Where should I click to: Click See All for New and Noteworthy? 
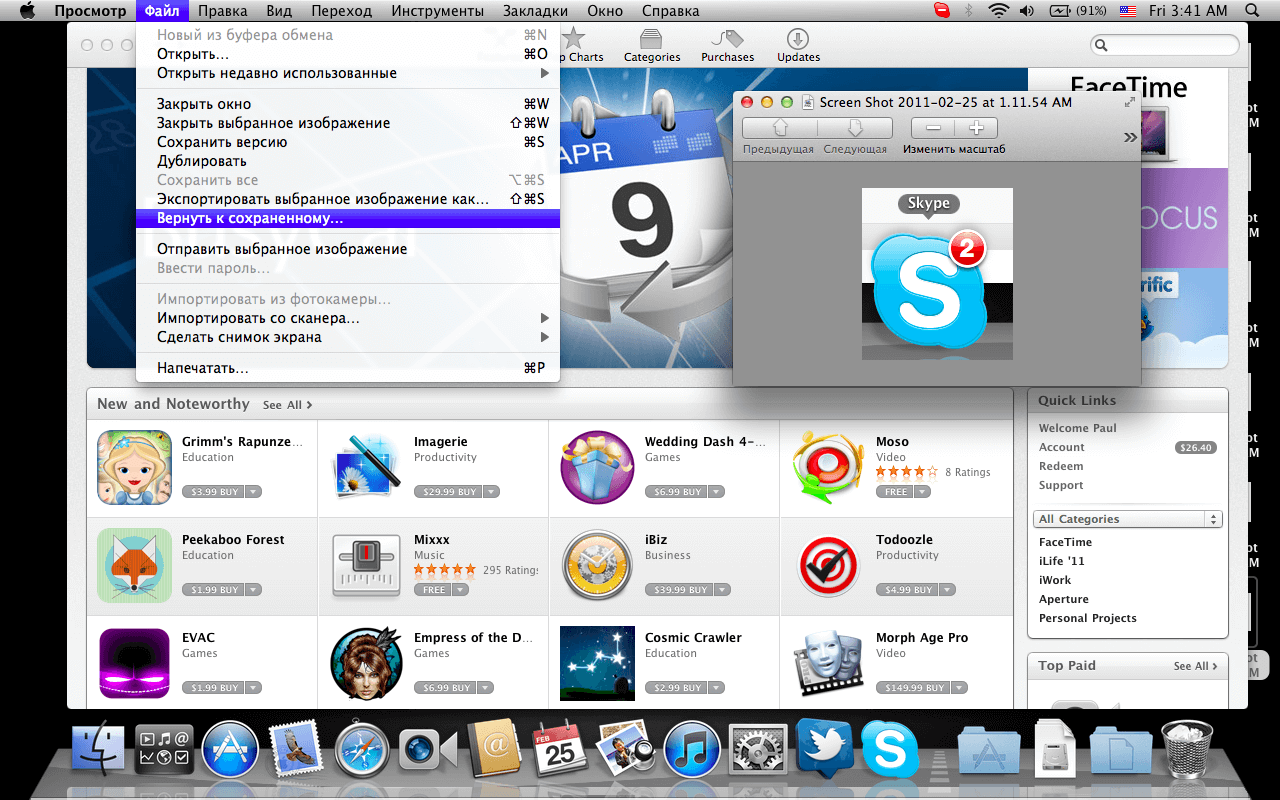click(288, 405)
